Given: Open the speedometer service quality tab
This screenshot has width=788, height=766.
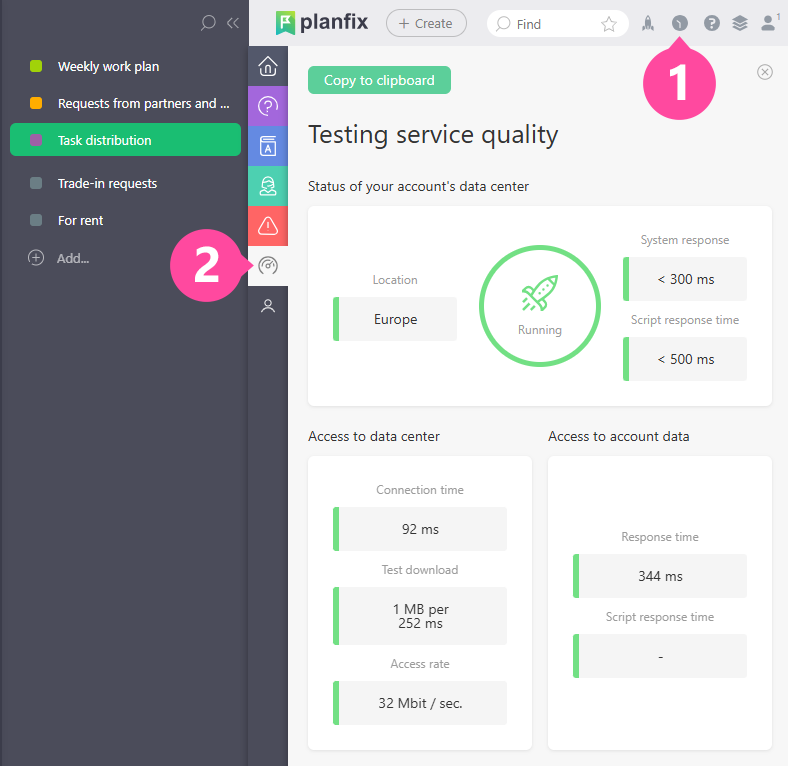Looking at the screenshot, I should tap(268, 266).
